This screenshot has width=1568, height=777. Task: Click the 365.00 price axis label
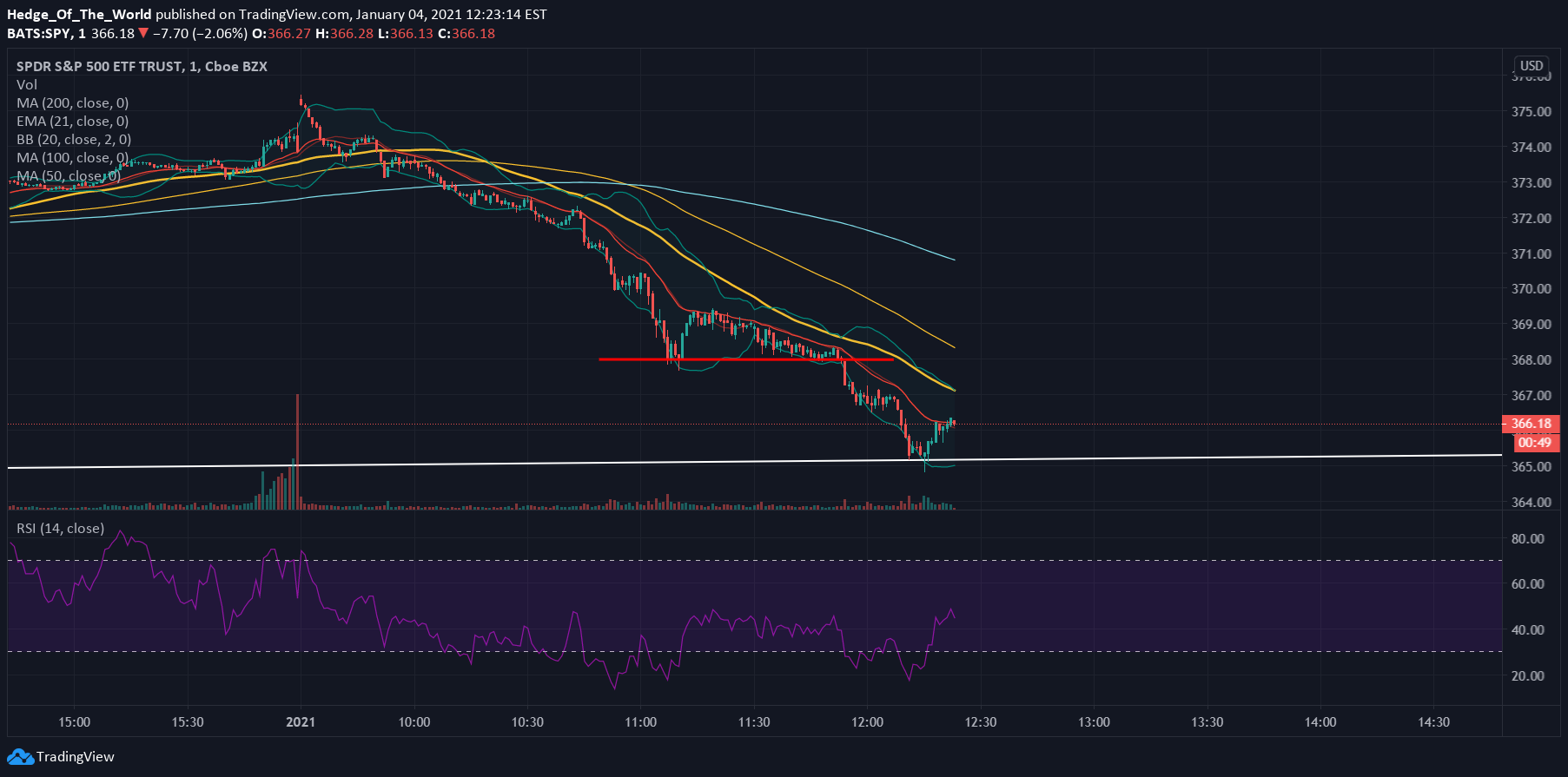pyautogui.click(x=1532, y=466)
